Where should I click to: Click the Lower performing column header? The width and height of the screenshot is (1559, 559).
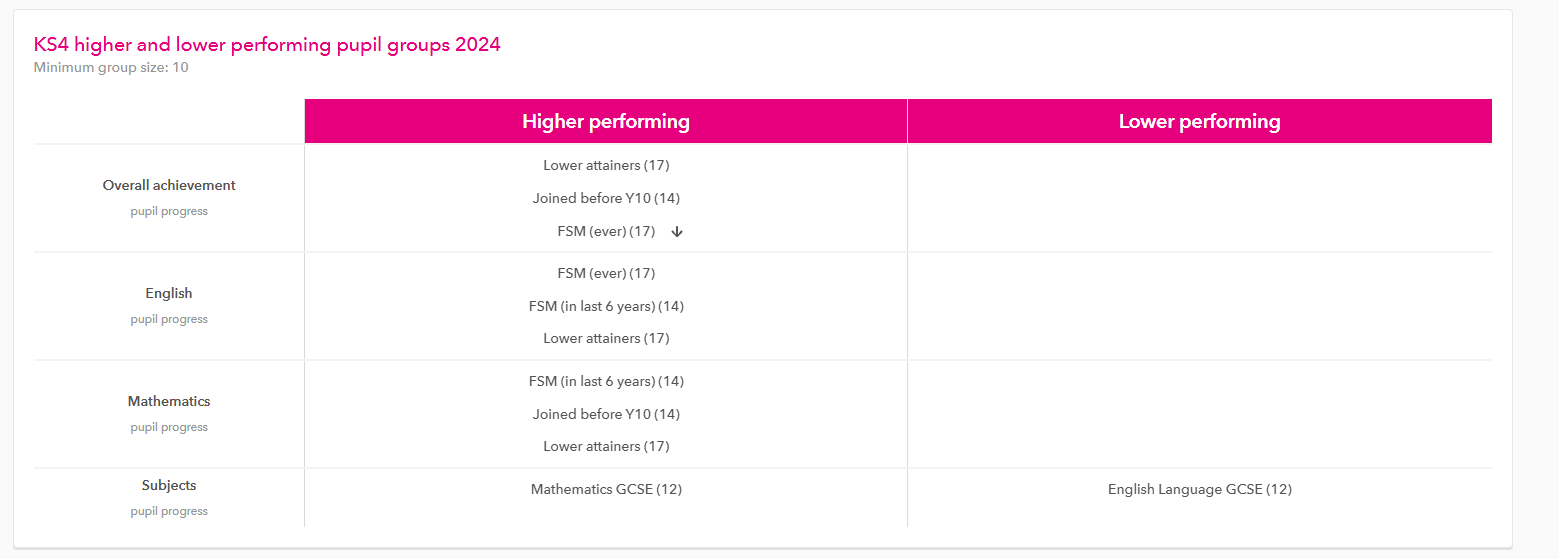coord(1199,121)
